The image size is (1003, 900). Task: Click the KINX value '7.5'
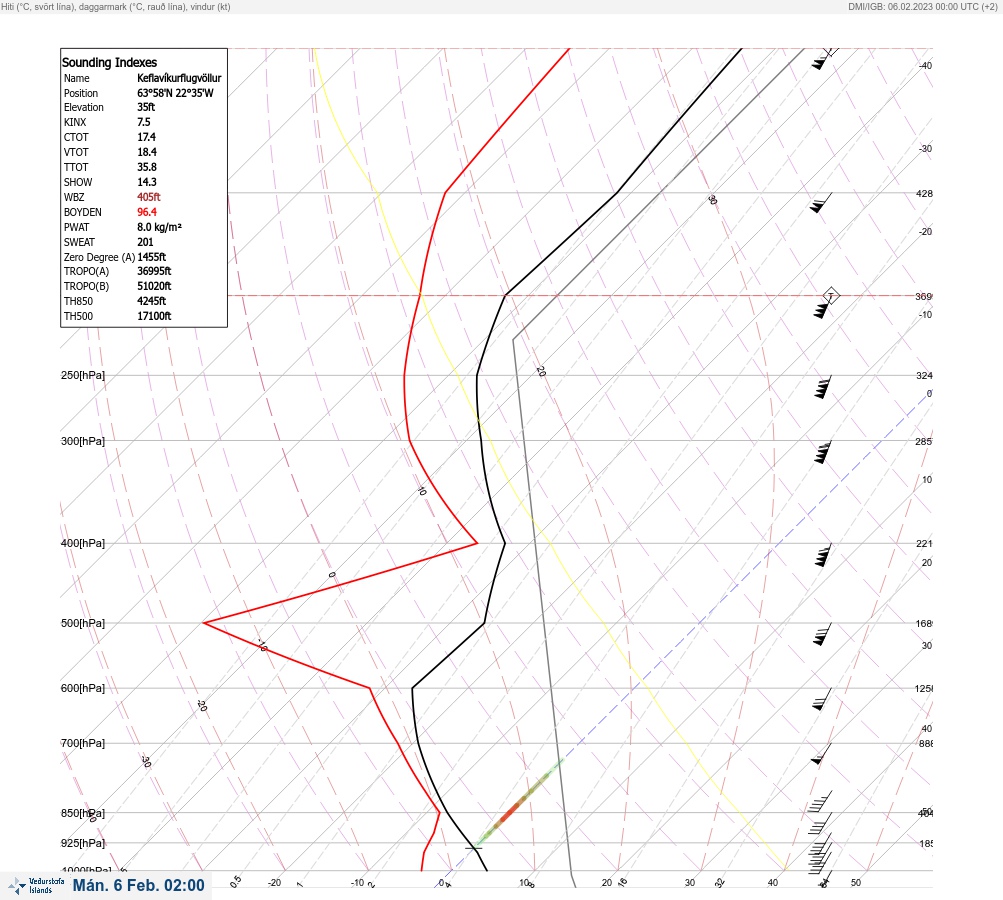tap(144, 122)
